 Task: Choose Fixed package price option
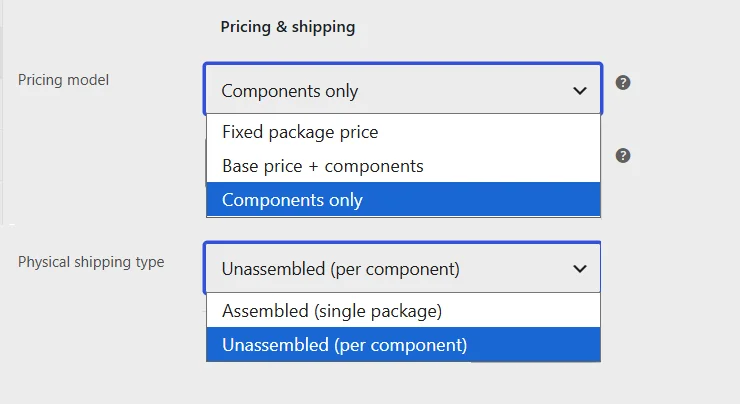(x=404, y=132)
